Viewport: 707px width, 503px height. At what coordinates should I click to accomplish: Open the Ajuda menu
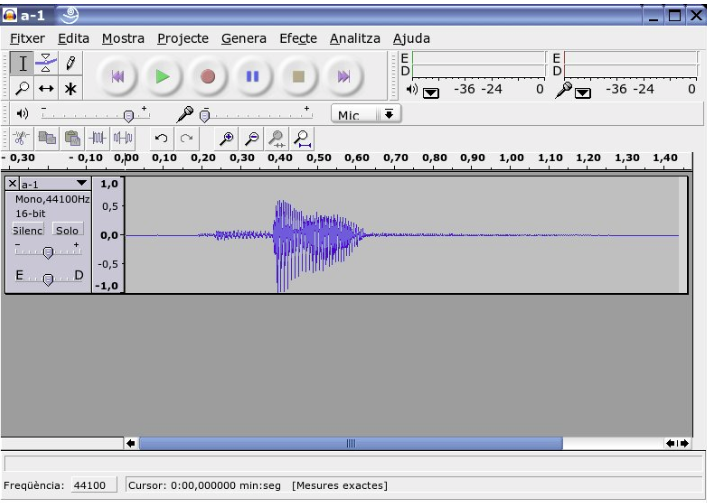[x=411, y=39]
